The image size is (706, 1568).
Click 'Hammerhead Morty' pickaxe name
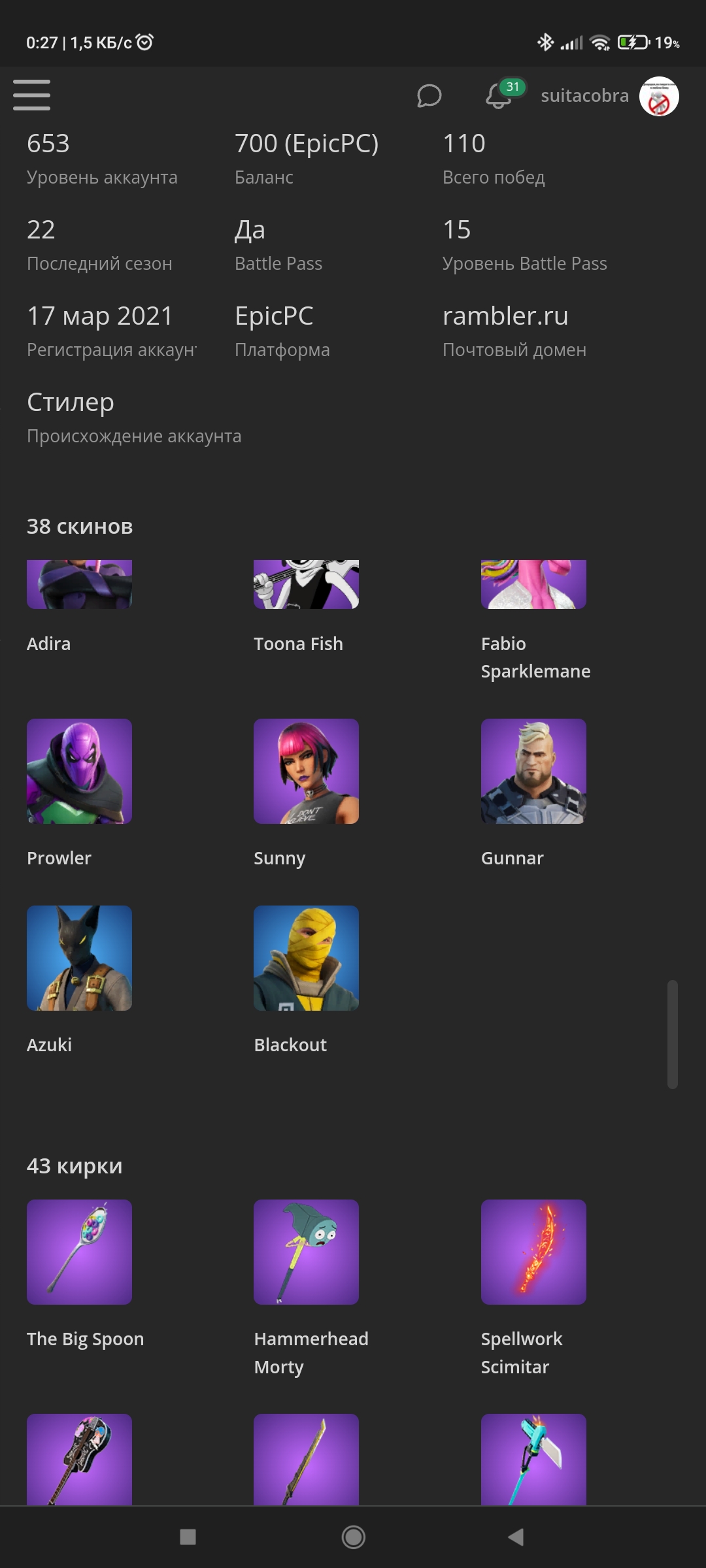point(311,1353)
